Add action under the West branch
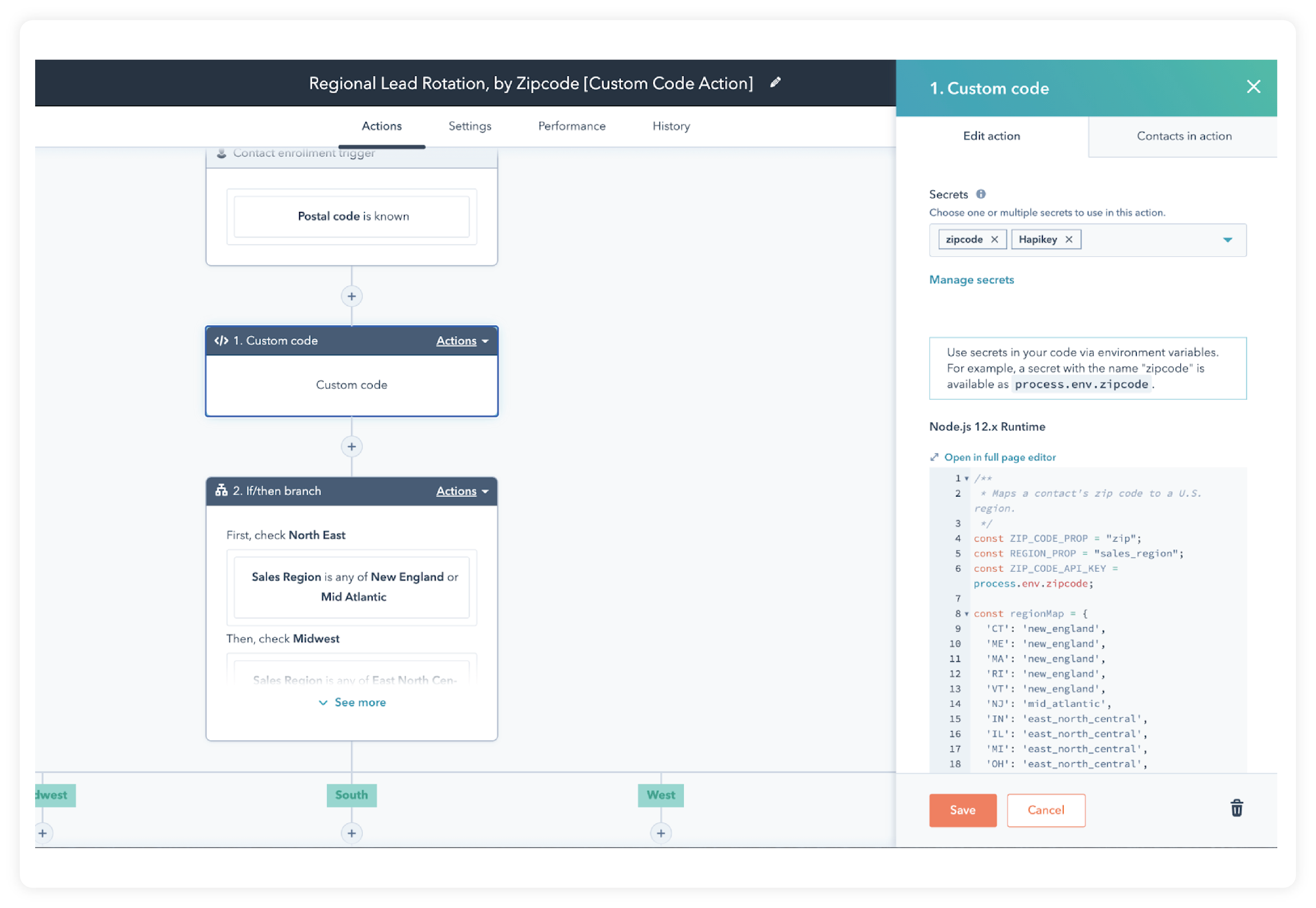 [x=660, y=833]
